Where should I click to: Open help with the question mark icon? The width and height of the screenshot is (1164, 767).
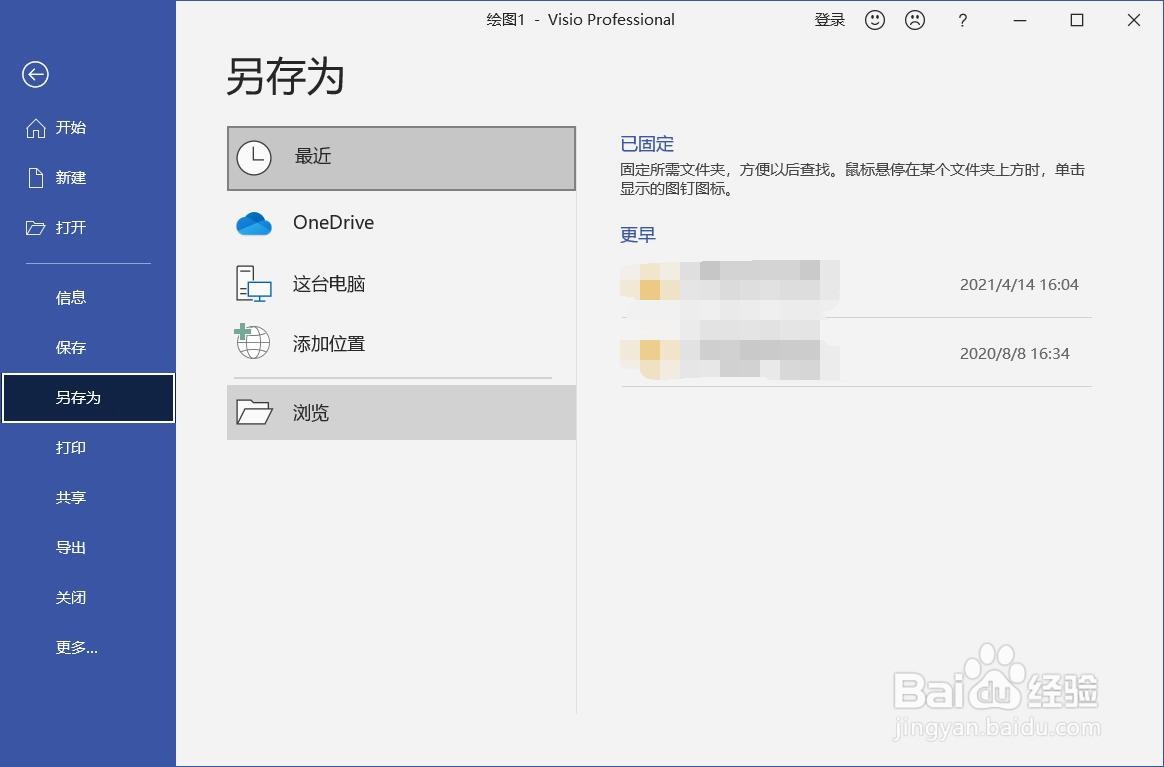point(962,21)
